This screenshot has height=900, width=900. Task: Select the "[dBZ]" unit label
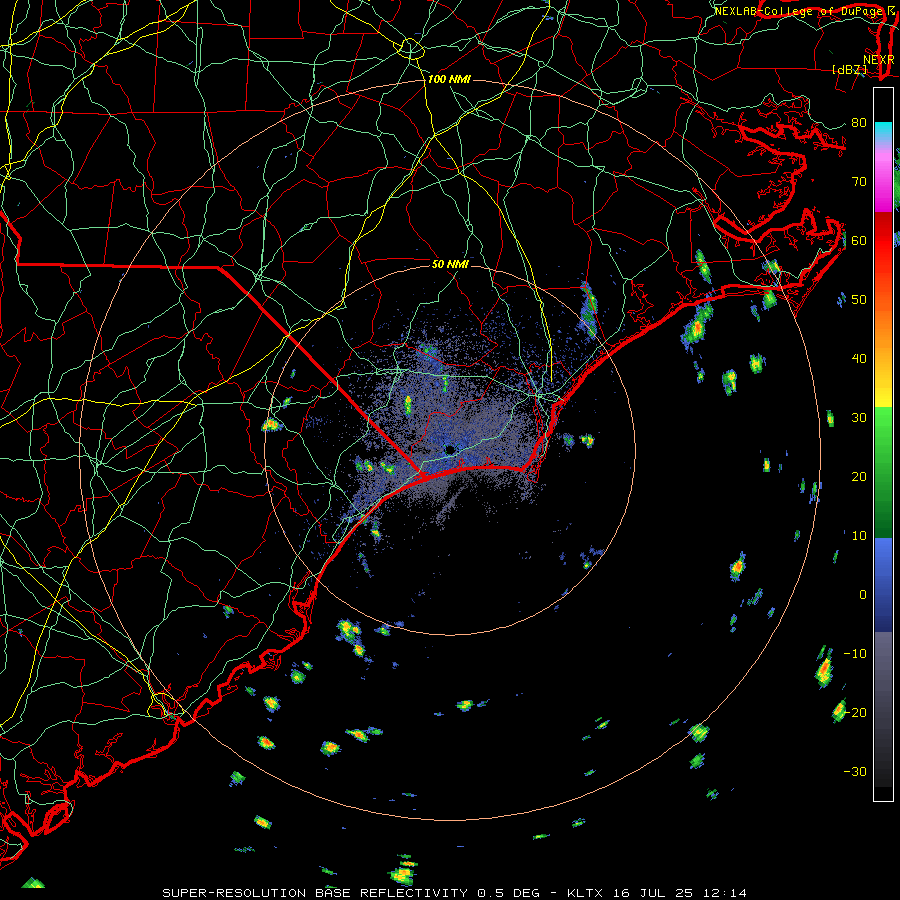pos(849,70)
